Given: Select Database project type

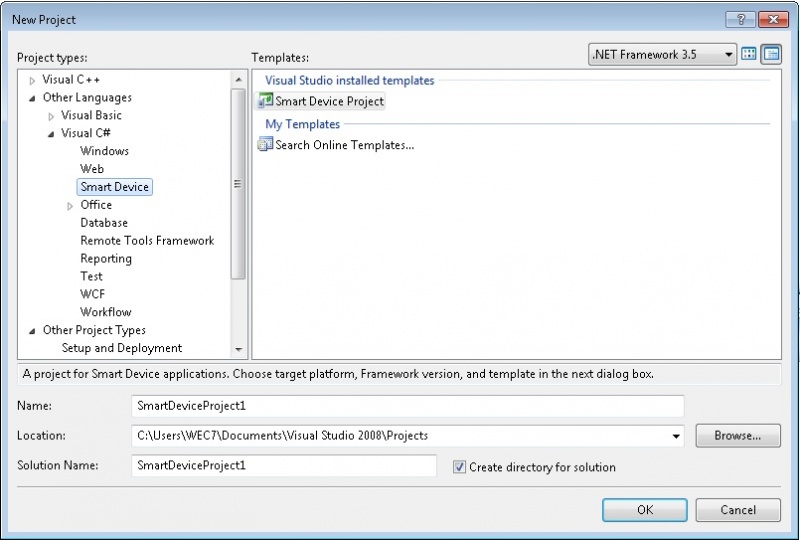Looking at the screenshot, I should pyautogui.click(x=104, y=223).
